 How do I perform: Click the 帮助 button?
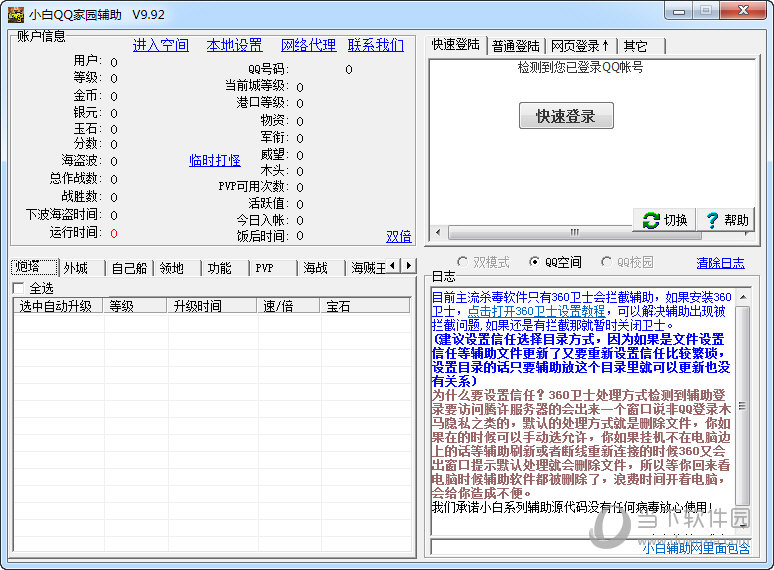726,220
